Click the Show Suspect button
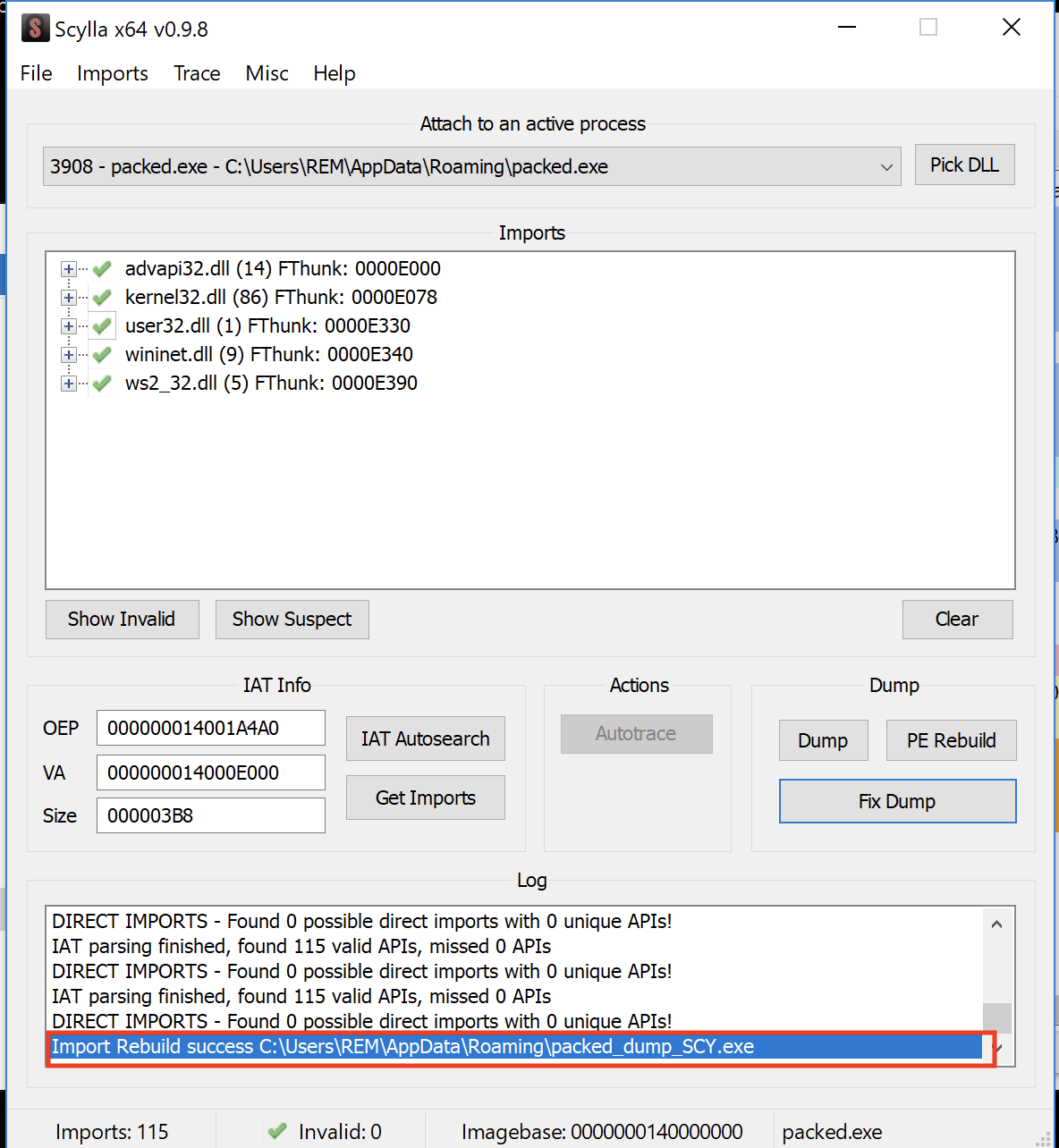Image resolution: width=1059 pixels, height=1148 pixels. (292, 620)
